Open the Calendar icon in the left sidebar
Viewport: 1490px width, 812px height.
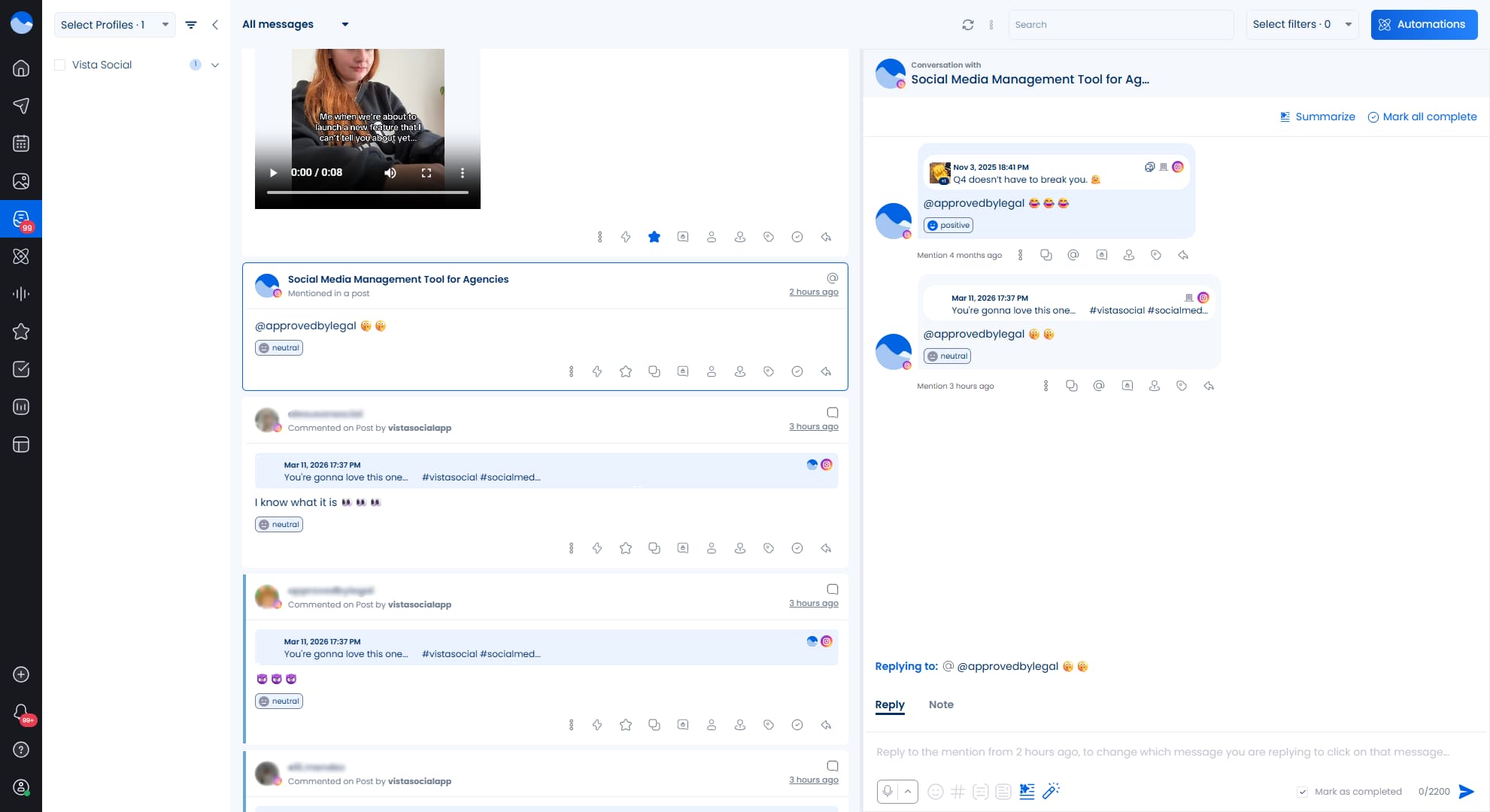[x=21, y=144]
